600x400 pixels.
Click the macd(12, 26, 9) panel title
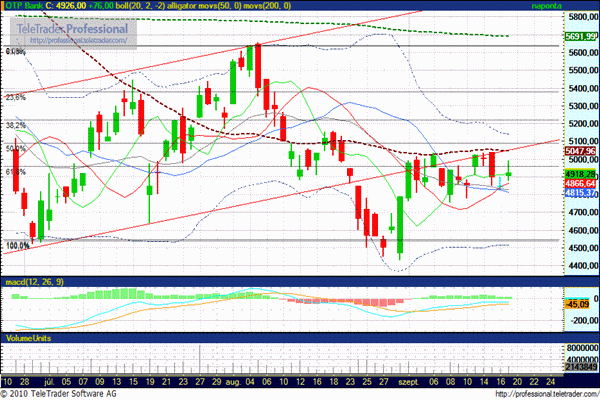tap(33, 284)
